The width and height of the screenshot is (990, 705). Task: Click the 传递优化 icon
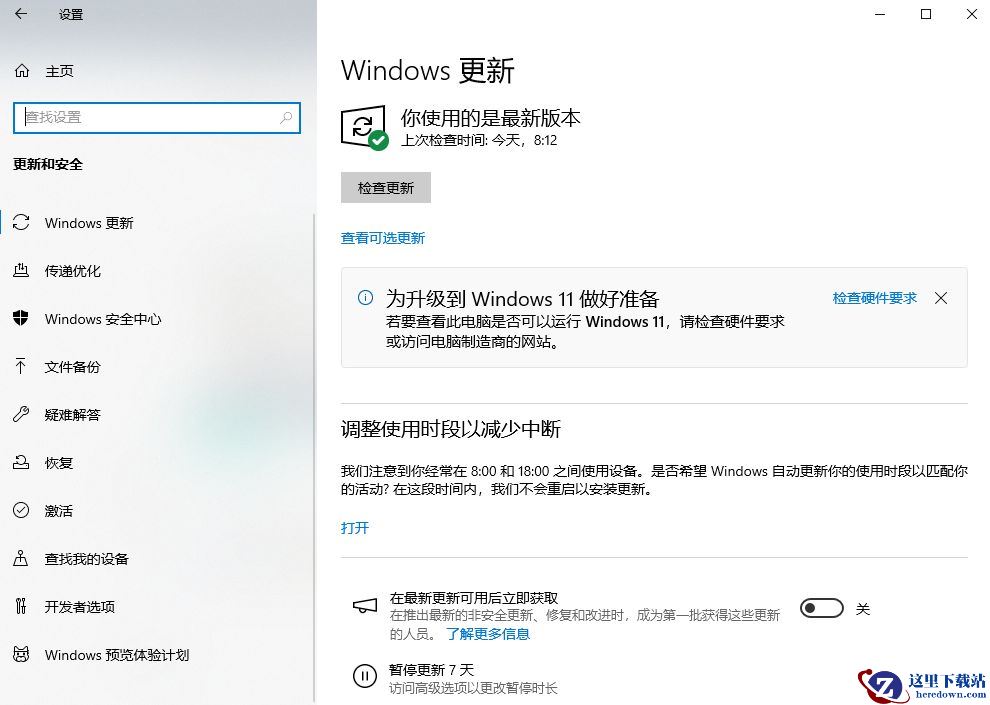pos(21,271)
